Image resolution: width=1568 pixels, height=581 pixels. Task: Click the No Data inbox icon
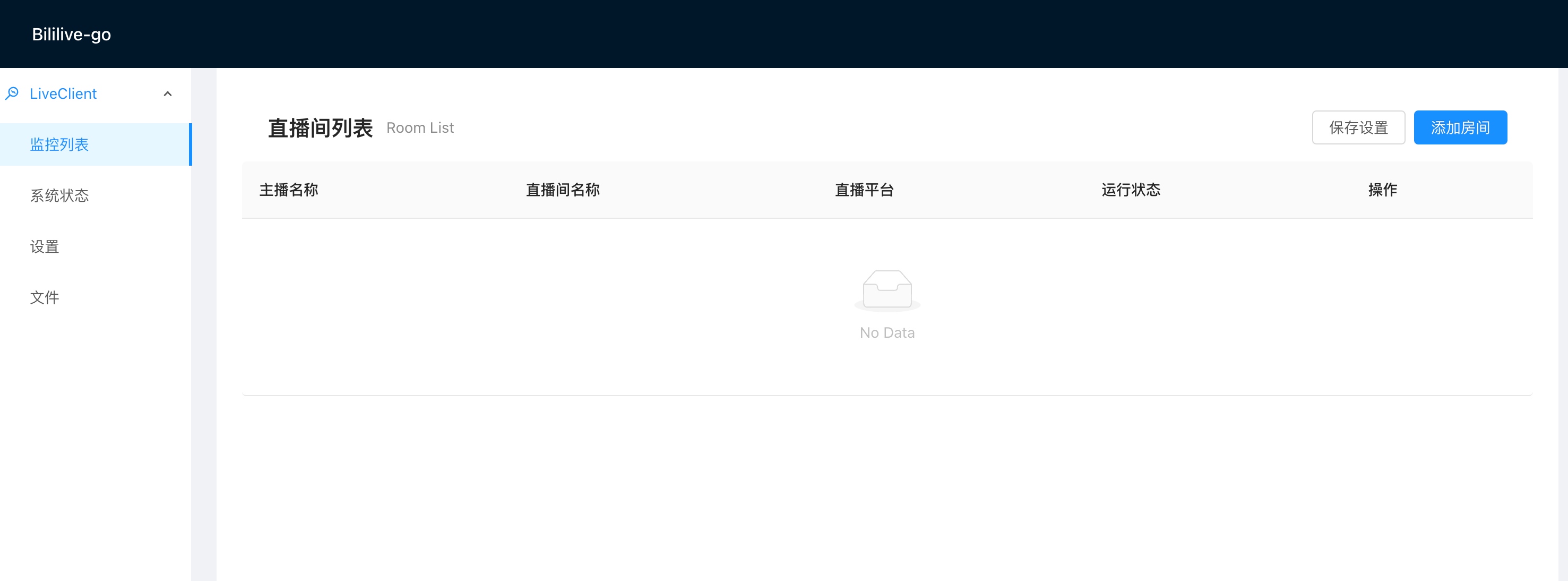click(x=886, y=290)
